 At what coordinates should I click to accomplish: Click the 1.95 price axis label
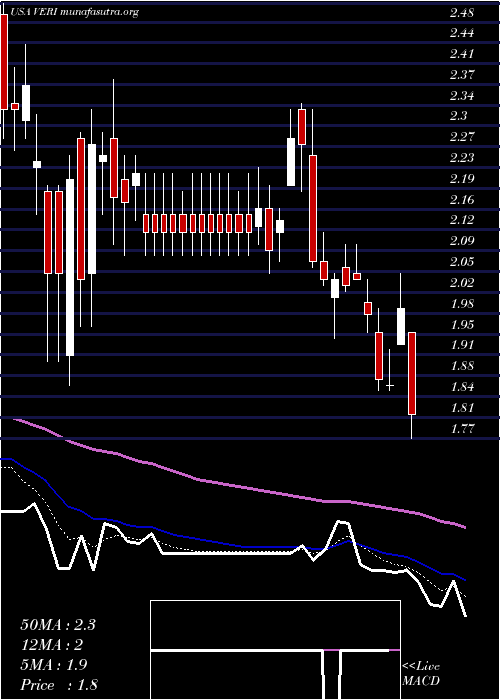click(x=462, y=324)
